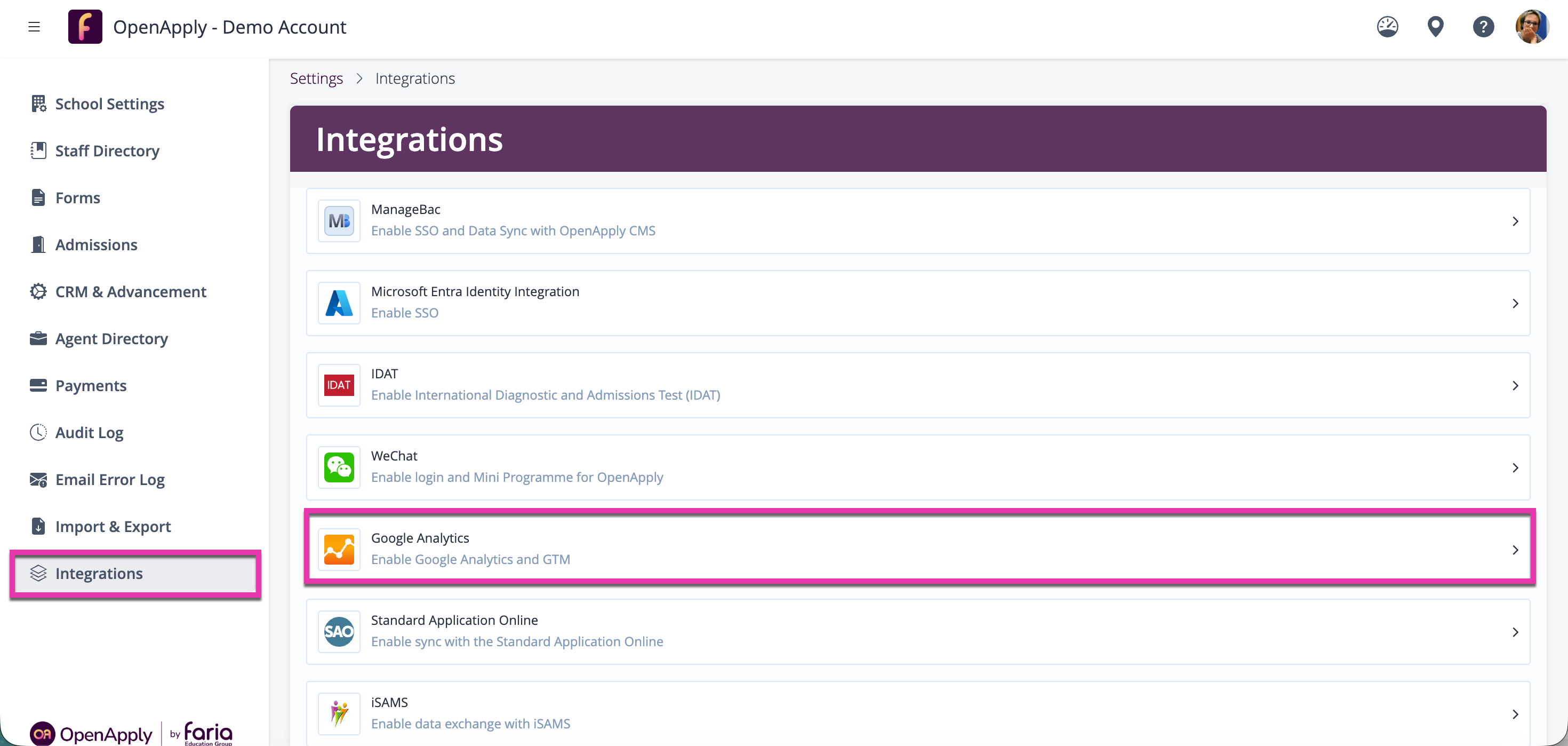
Task: Click the Import & Export file icon
Action: pyautogui.click(x=38, y=526)
